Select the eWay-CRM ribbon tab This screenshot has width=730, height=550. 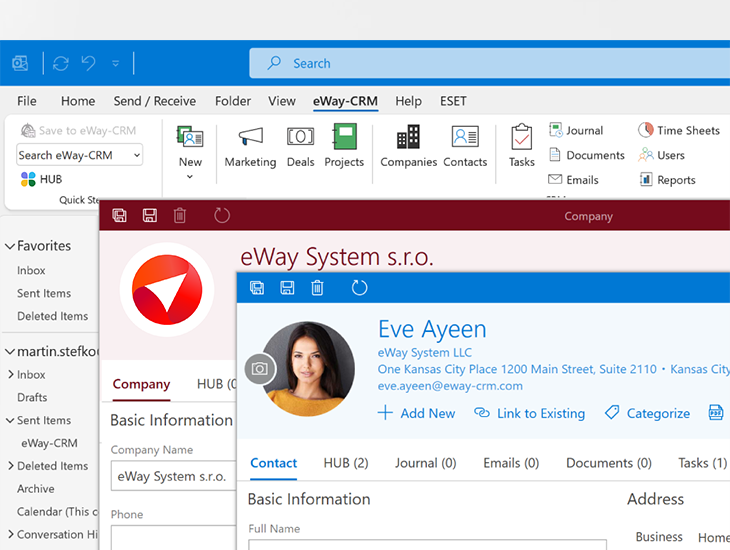click(x=345, y=101)
